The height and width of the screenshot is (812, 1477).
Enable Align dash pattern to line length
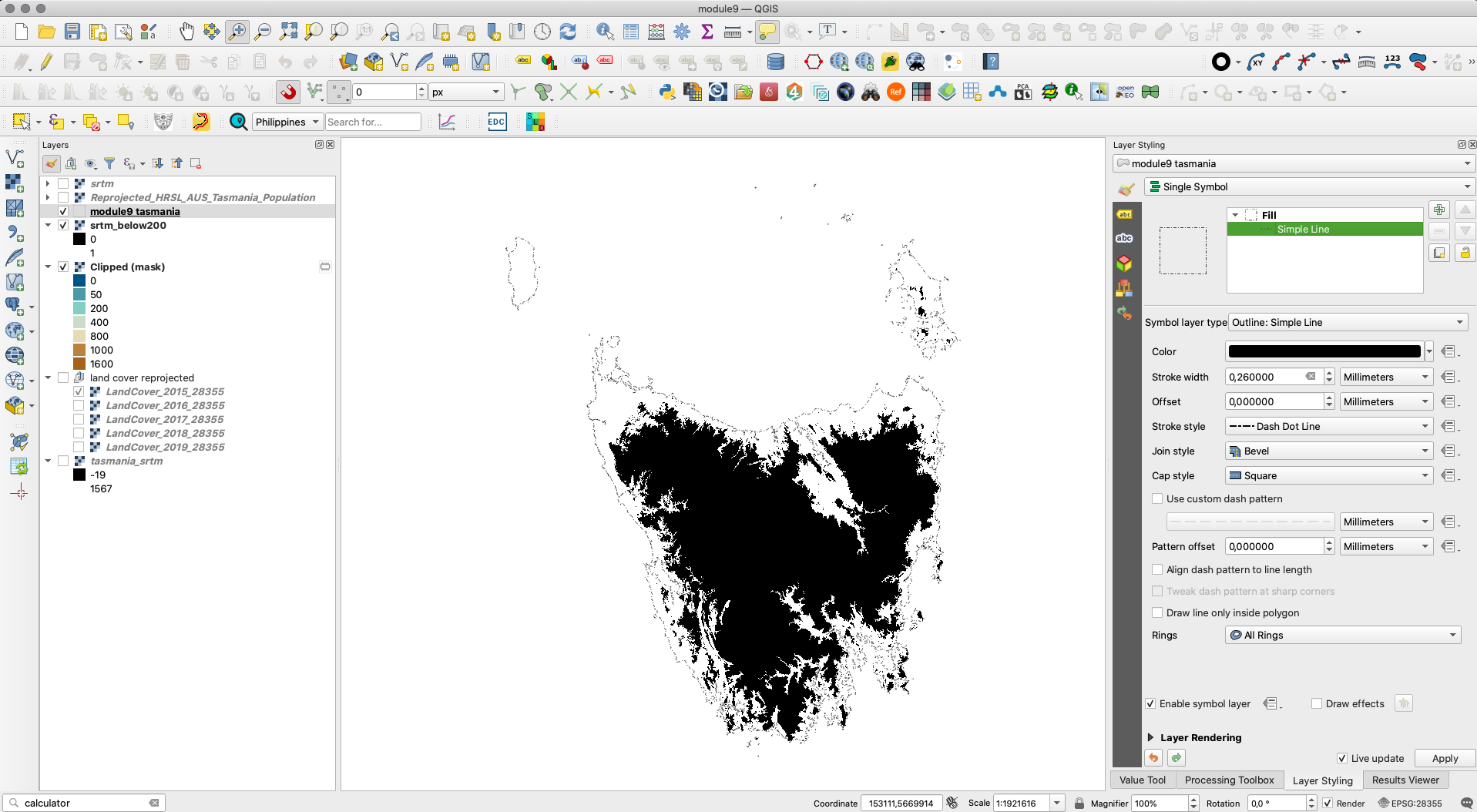1157,569
